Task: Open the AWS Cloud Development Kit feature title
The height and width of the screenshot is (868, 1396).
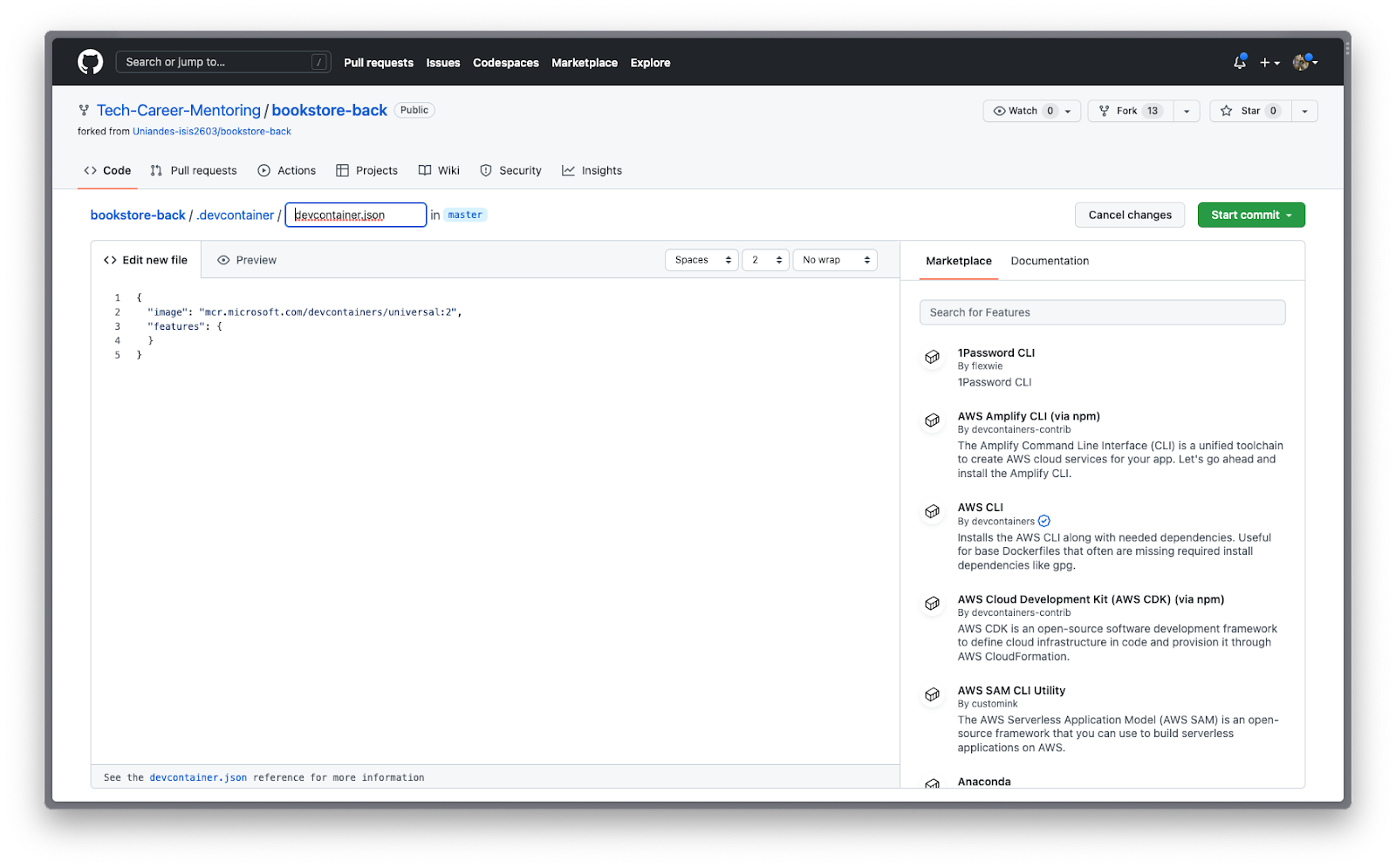Action: click(1091, 599)
